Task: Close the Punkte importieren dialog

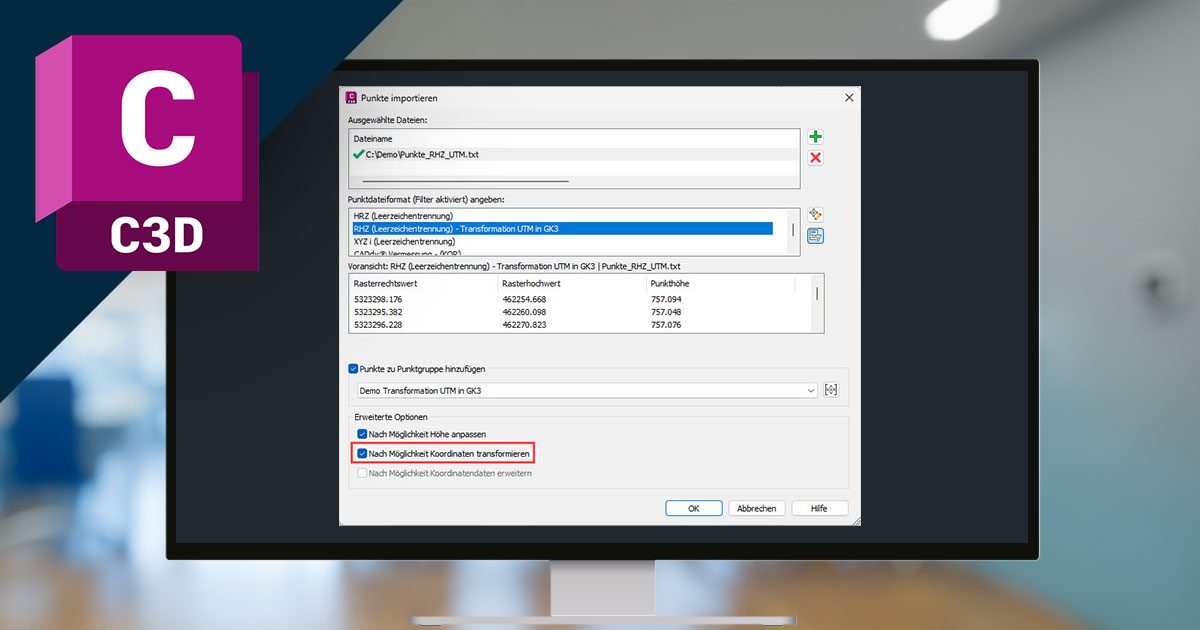Action: (849, 98)
